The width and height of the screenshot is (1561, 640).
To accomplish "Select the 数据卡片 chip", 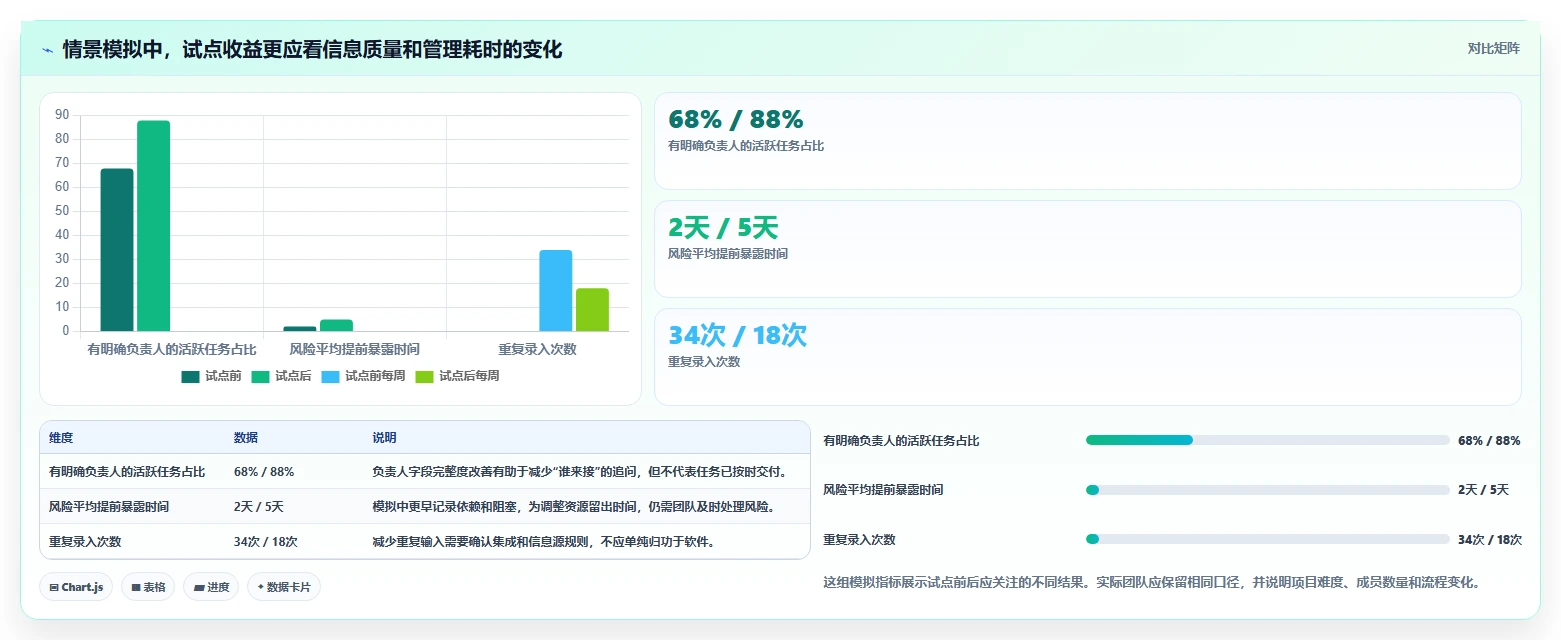I will (284, 587).
